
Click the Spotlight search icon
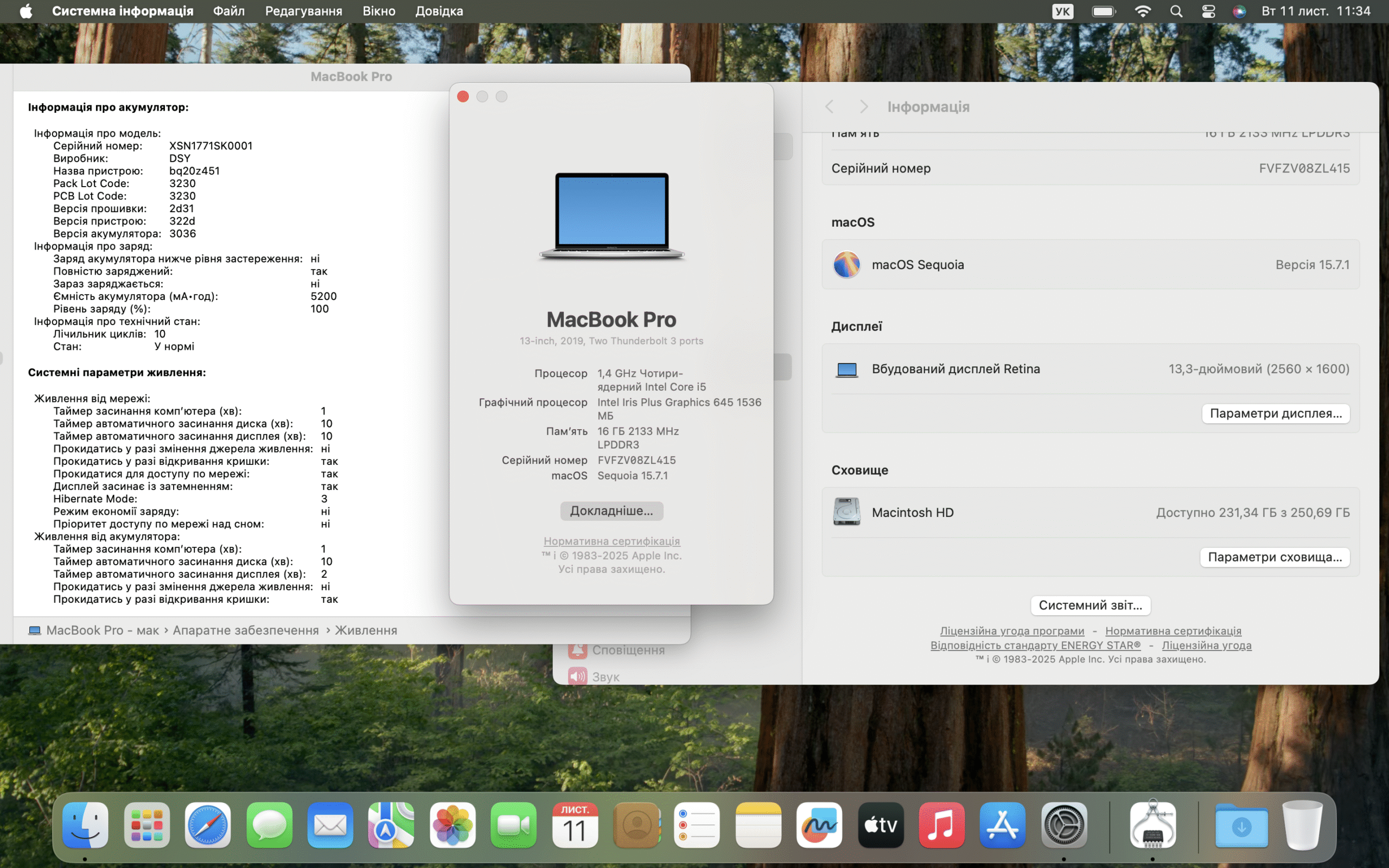[1176, 11]
